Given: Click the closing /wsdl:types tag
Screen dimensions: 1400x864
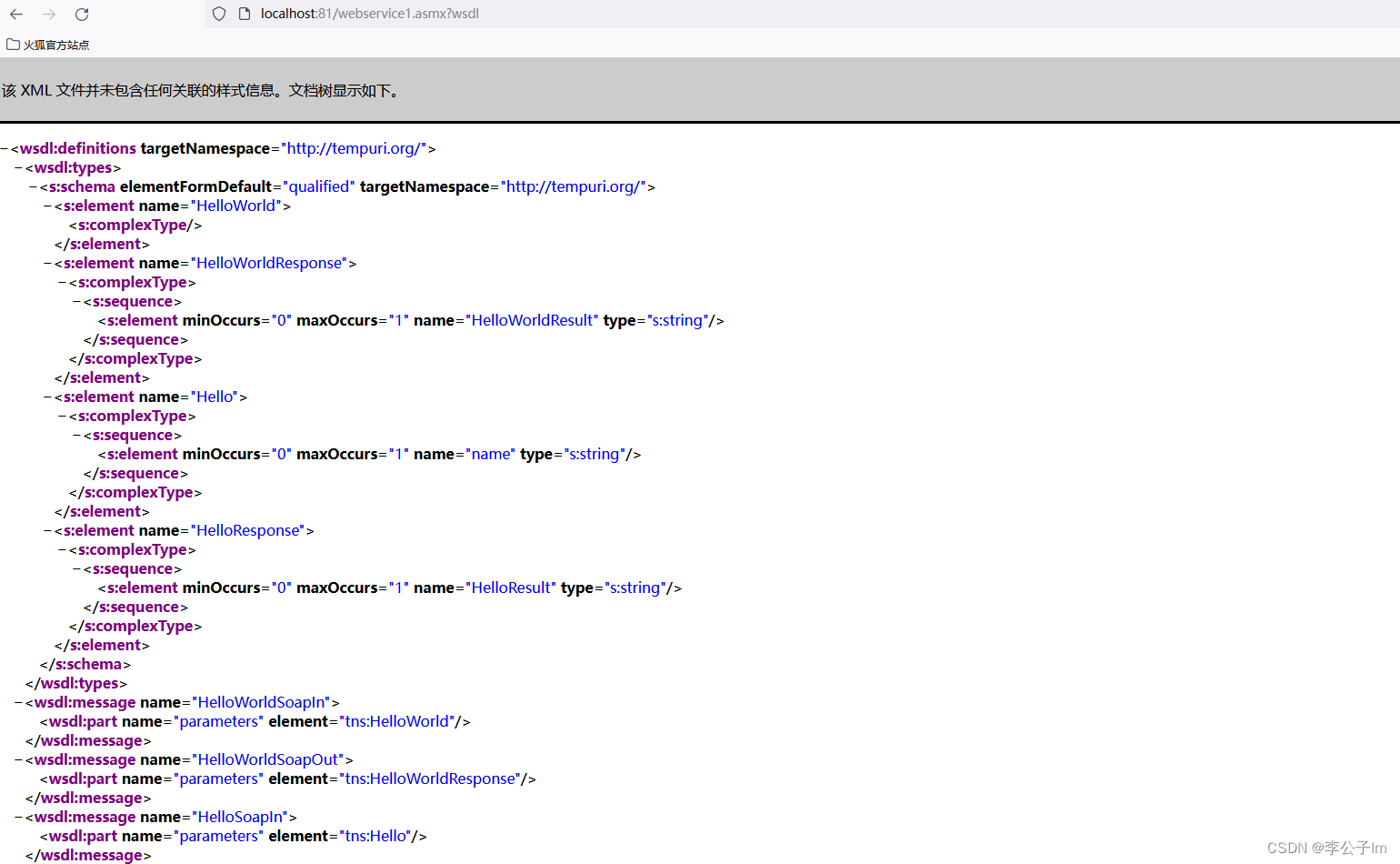Looking at the screenshot, I should (76, 683).
